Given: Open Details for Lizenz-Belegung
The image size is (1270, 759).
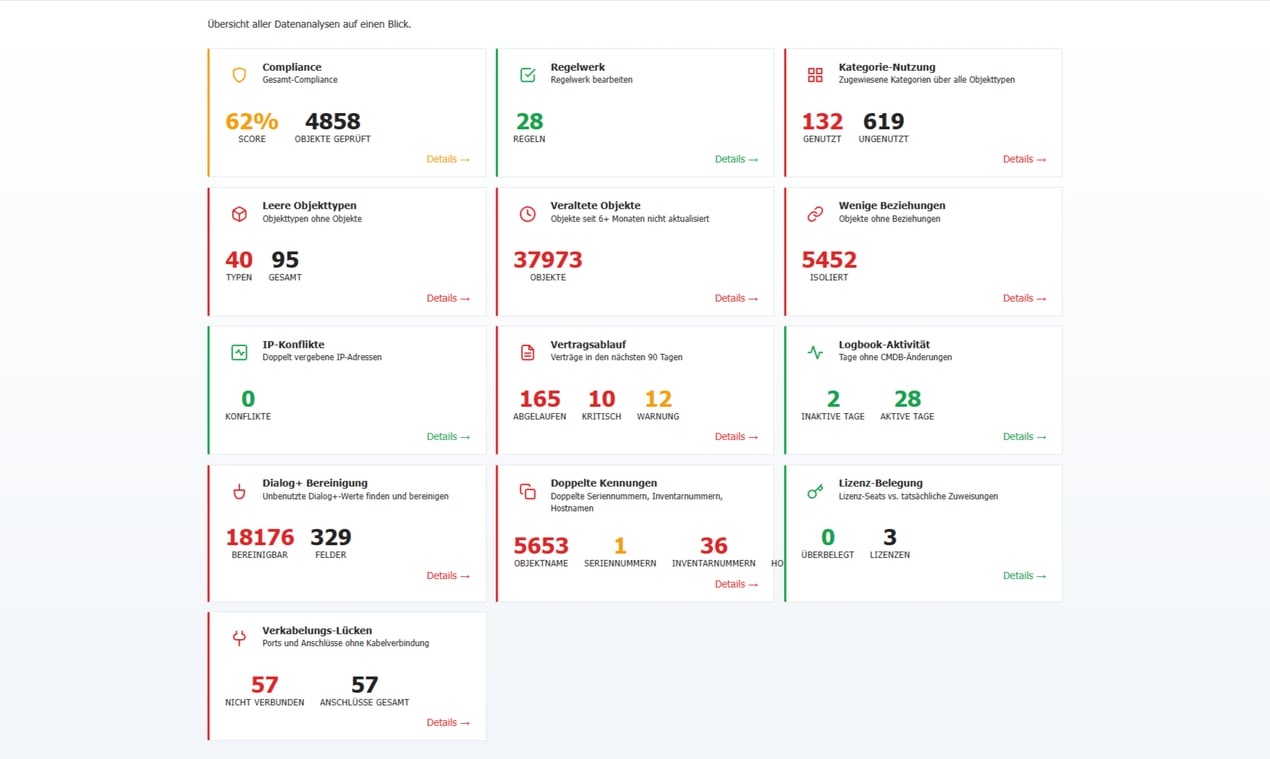Looking at the screenshot, I should click(1024, 575).
